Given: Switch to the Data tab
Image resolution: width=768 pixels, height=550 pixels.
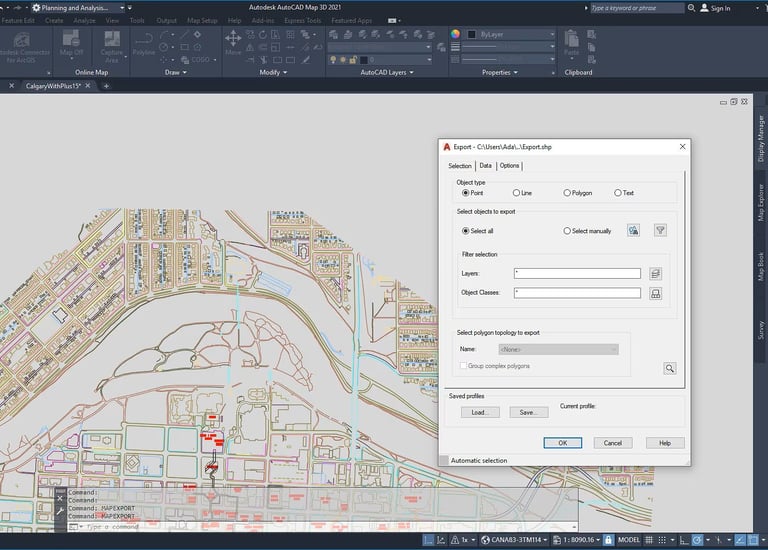Looking at the screenshot, I should coord(485,166).
